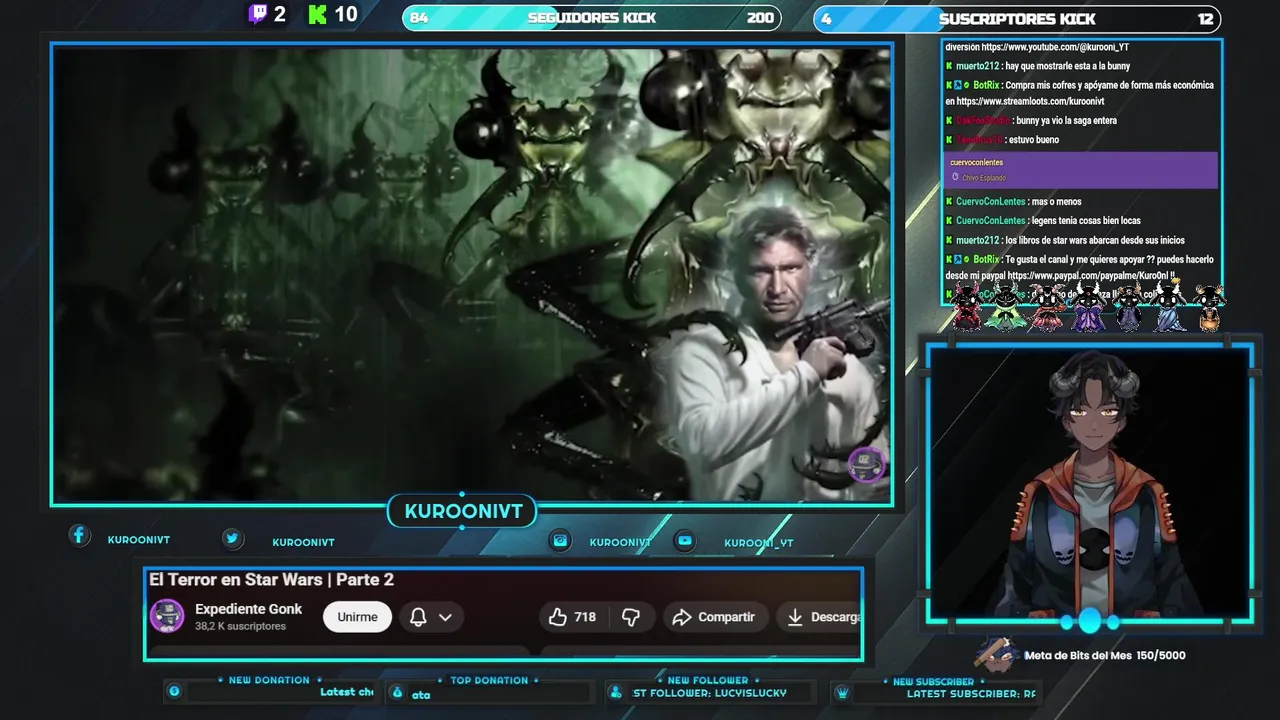Screen dimensions: 1280x720
Task: Click the clock icon beside Chivo Esplando
Action: click(955, 177)
